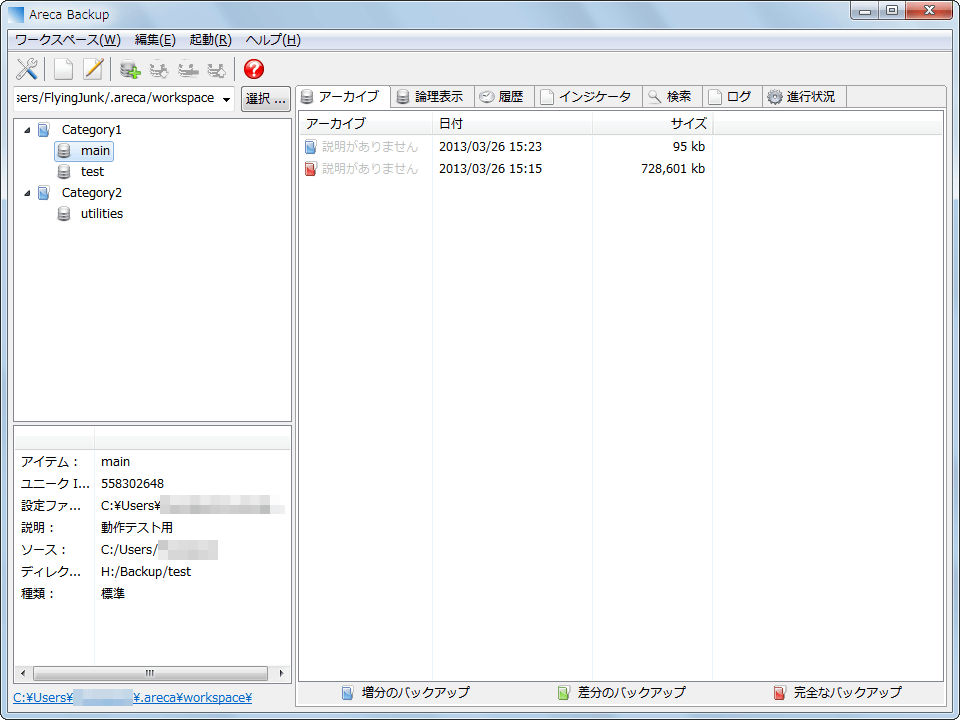The image size is (960, 720).
Task: Click the page with pencil edit icon
Action: click(93, 69)
